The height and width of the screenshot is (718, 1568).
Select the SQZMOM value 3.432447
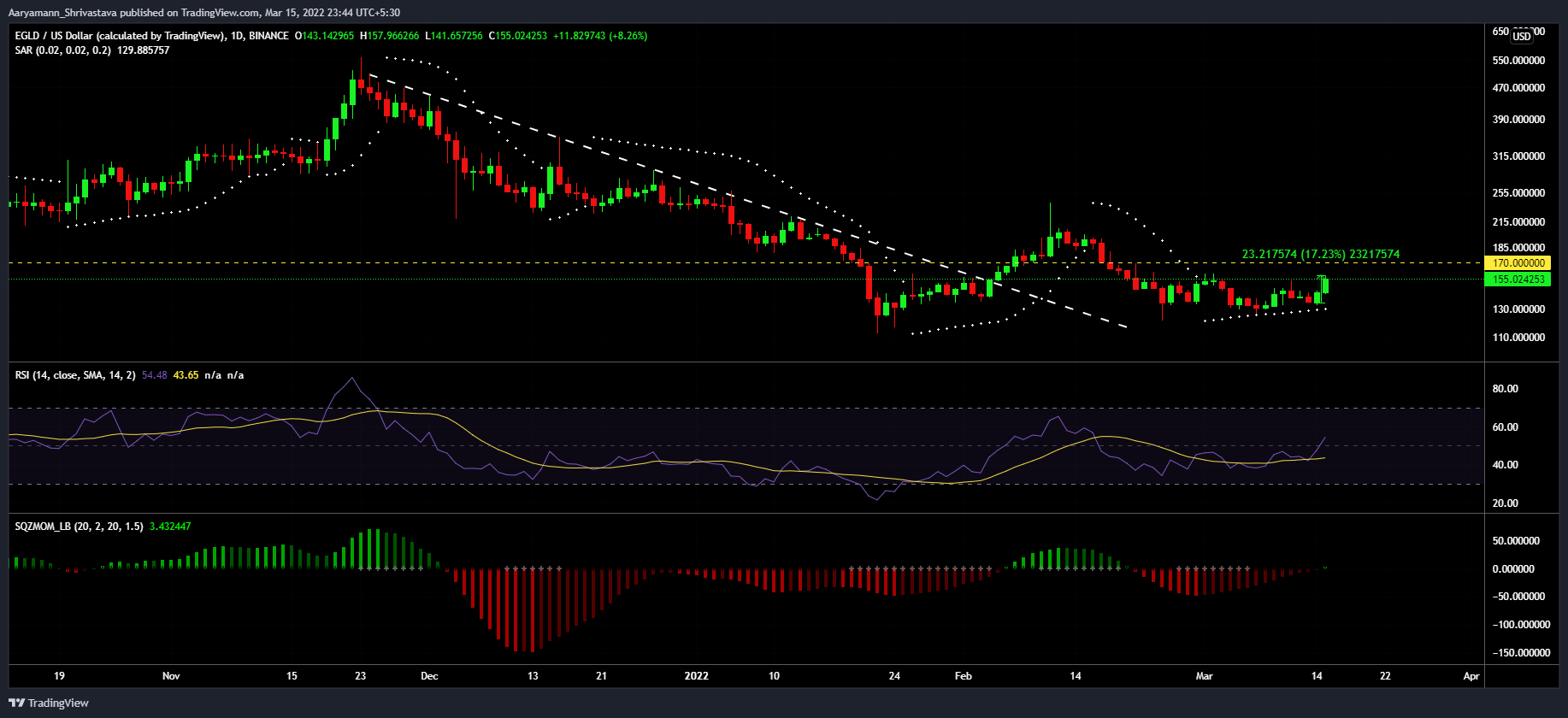170,527
